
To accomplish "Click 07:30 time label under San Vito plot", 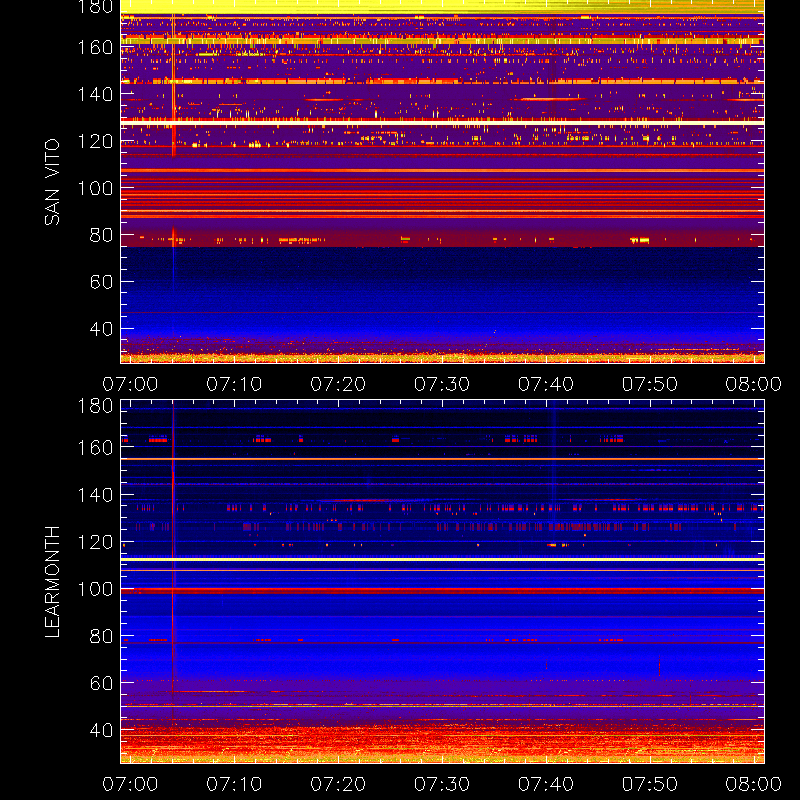I will [x=442, y=384].
